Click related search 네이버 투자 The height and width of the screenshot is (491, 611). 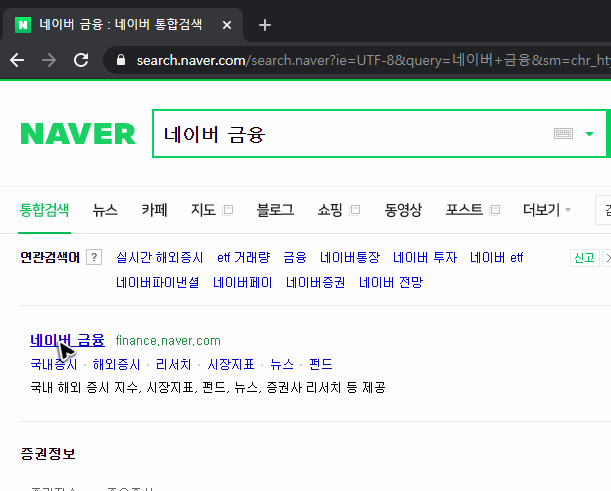point(425,258)
